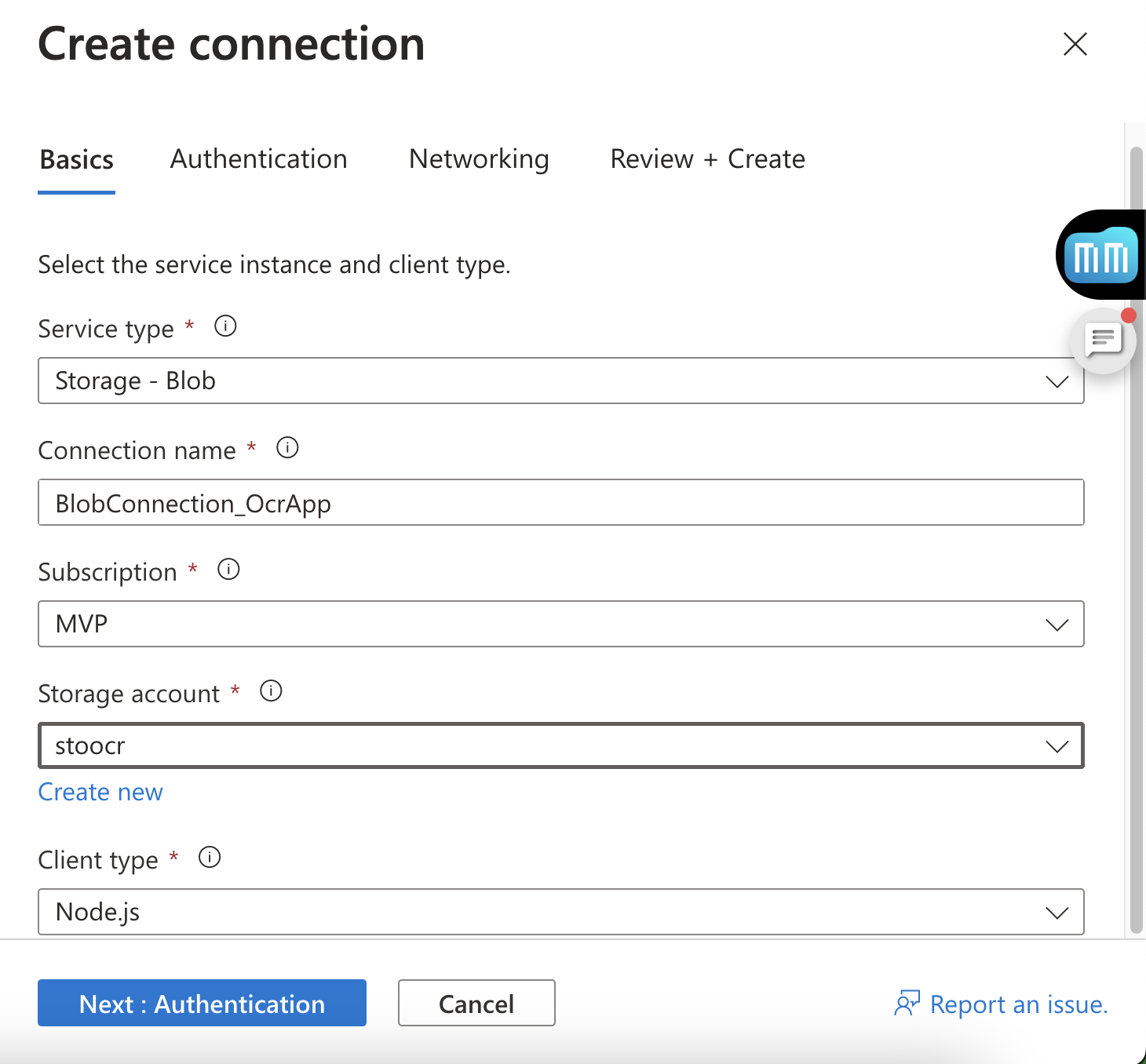Click the Subscription info icon

[x=228, y=569]
